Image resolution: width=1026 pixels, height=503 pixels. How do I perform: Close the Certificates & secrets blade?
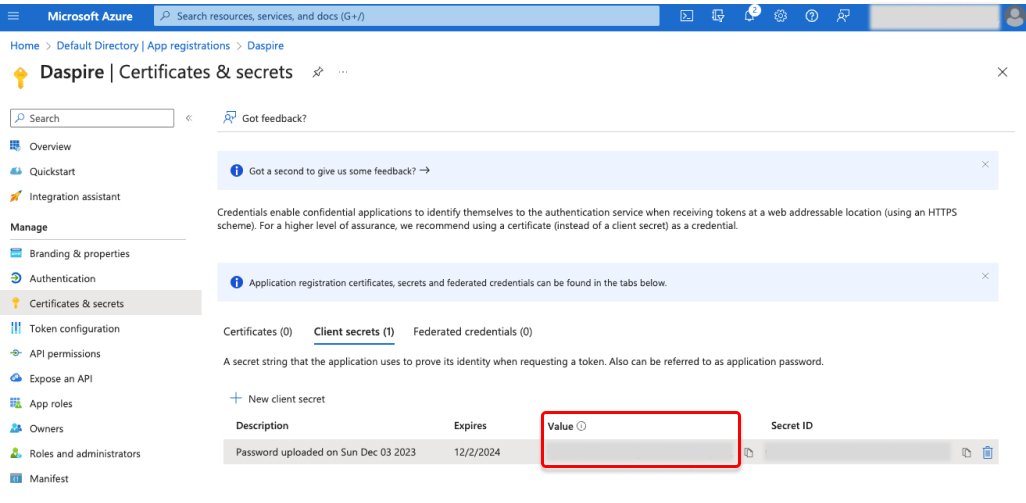[x=1002, y=72]
